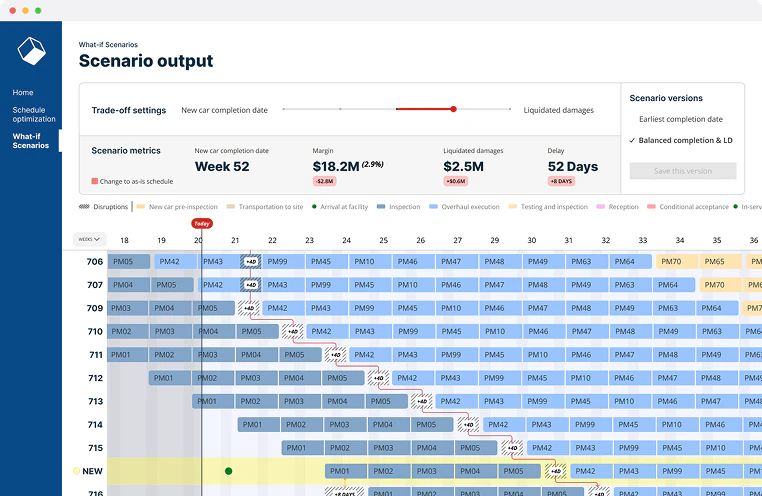Click the +4D disruption block in NEW row
Screen dimensions: 762x496
click(x=555, y=471)
